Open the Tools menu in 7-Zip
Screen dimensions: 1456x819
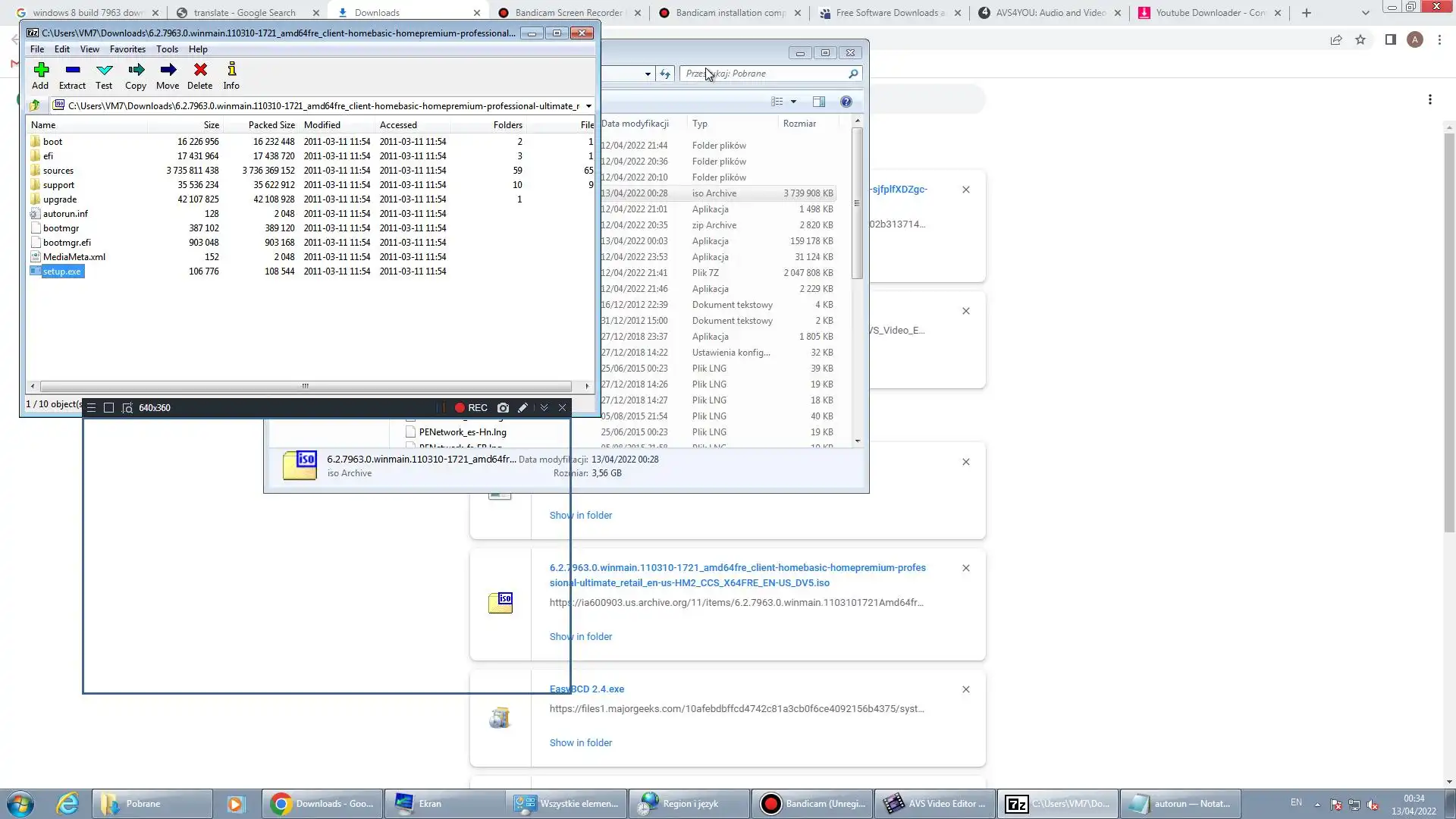(x=167, y=49)
